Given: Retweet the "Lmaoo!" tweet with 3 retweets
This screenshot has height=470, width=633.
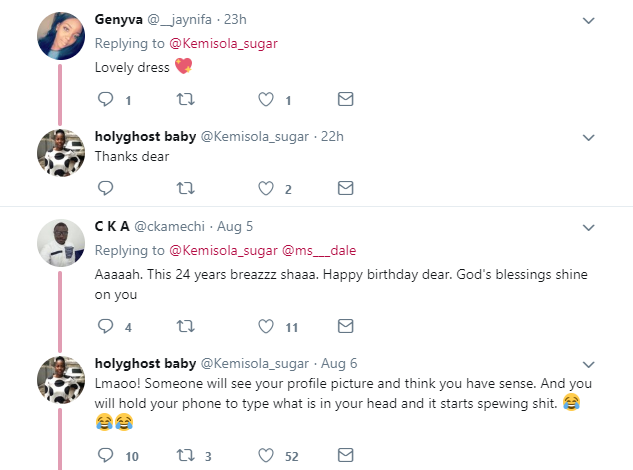Looking at the screenshot, I should pyautogui.click(x=185, y=455).
